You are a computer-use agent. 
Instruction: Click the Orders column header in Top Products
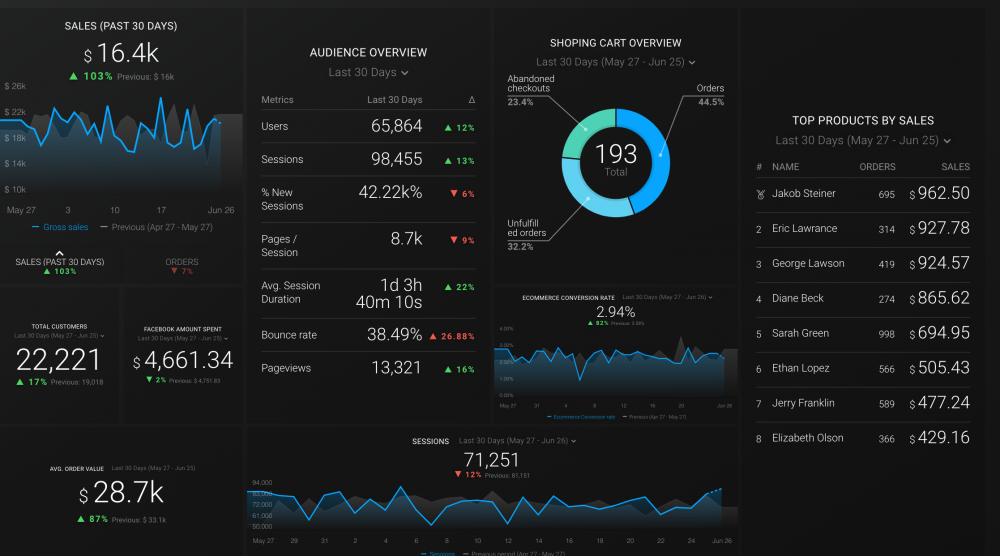click(x=877, y=167)
